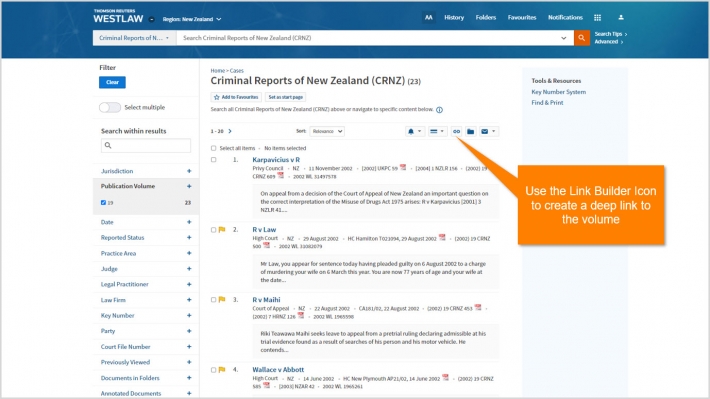Open Search Tips link
Screen dimensions: 710x399
(x=610, y=34)
